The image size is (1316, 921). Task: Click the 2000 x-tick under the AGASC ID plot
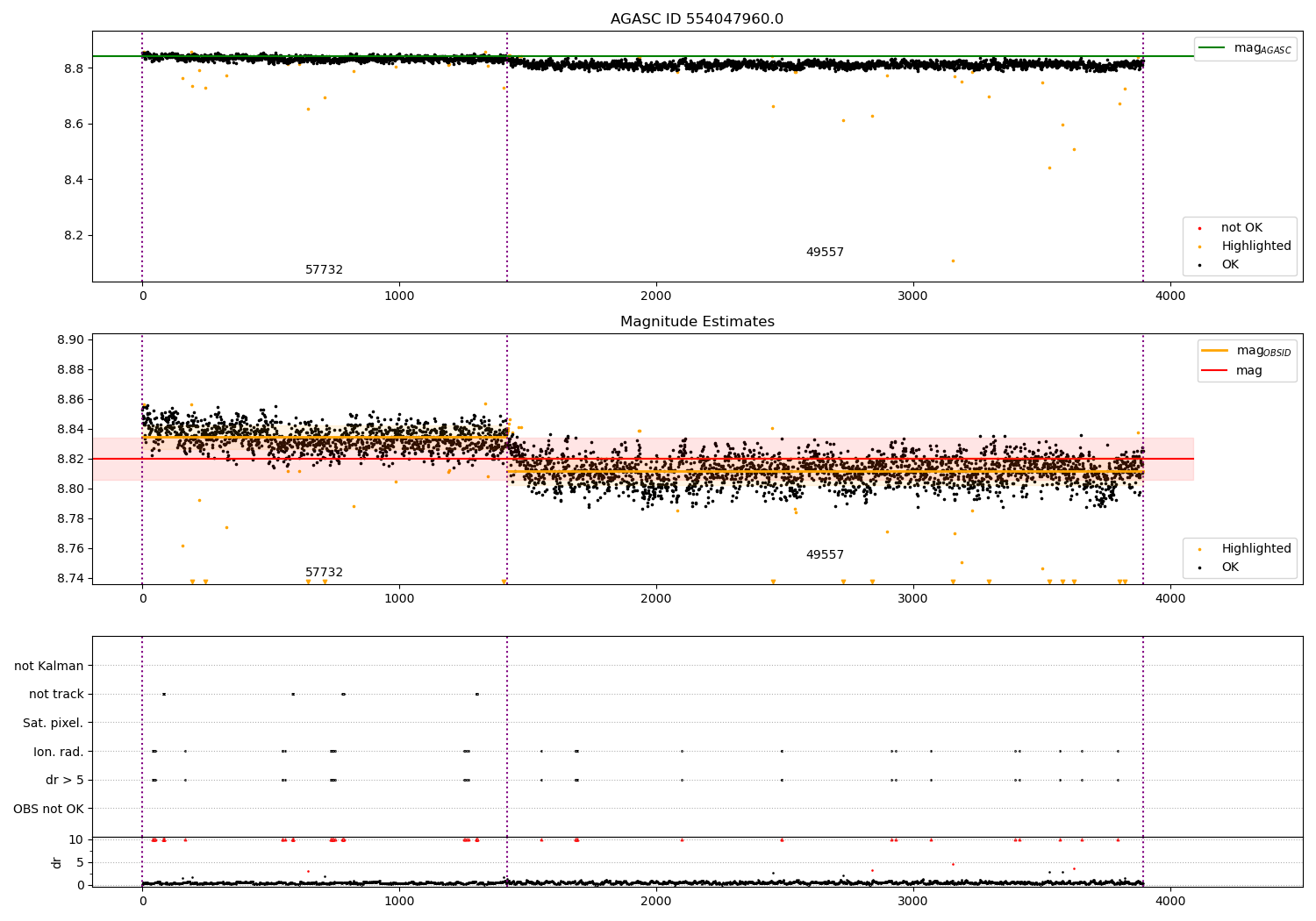point(656,296)
